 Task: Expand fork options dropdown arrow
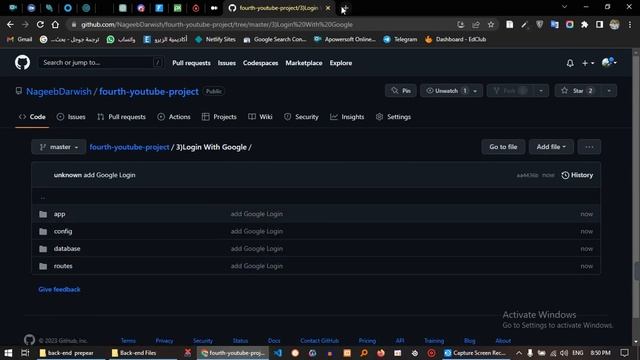point(541,91)
